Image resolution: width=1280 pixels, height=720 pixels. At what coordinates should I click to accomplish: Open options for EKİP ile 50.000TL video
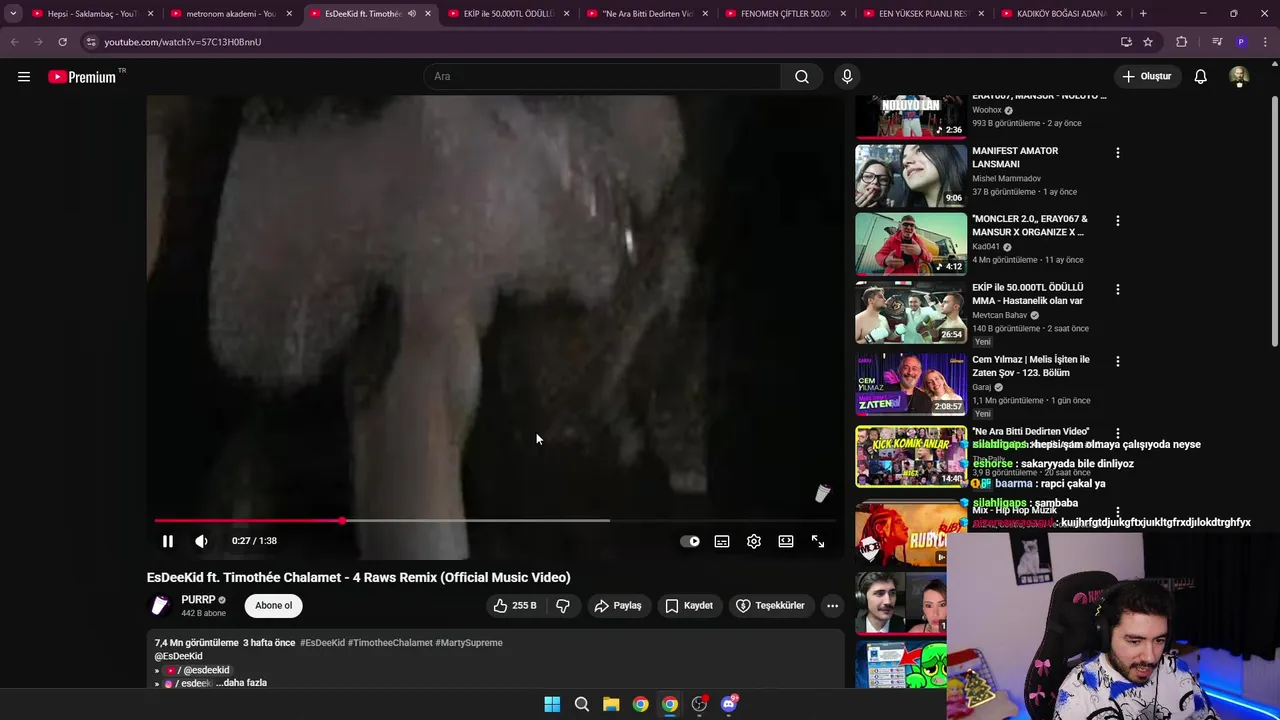[1117, 290]
